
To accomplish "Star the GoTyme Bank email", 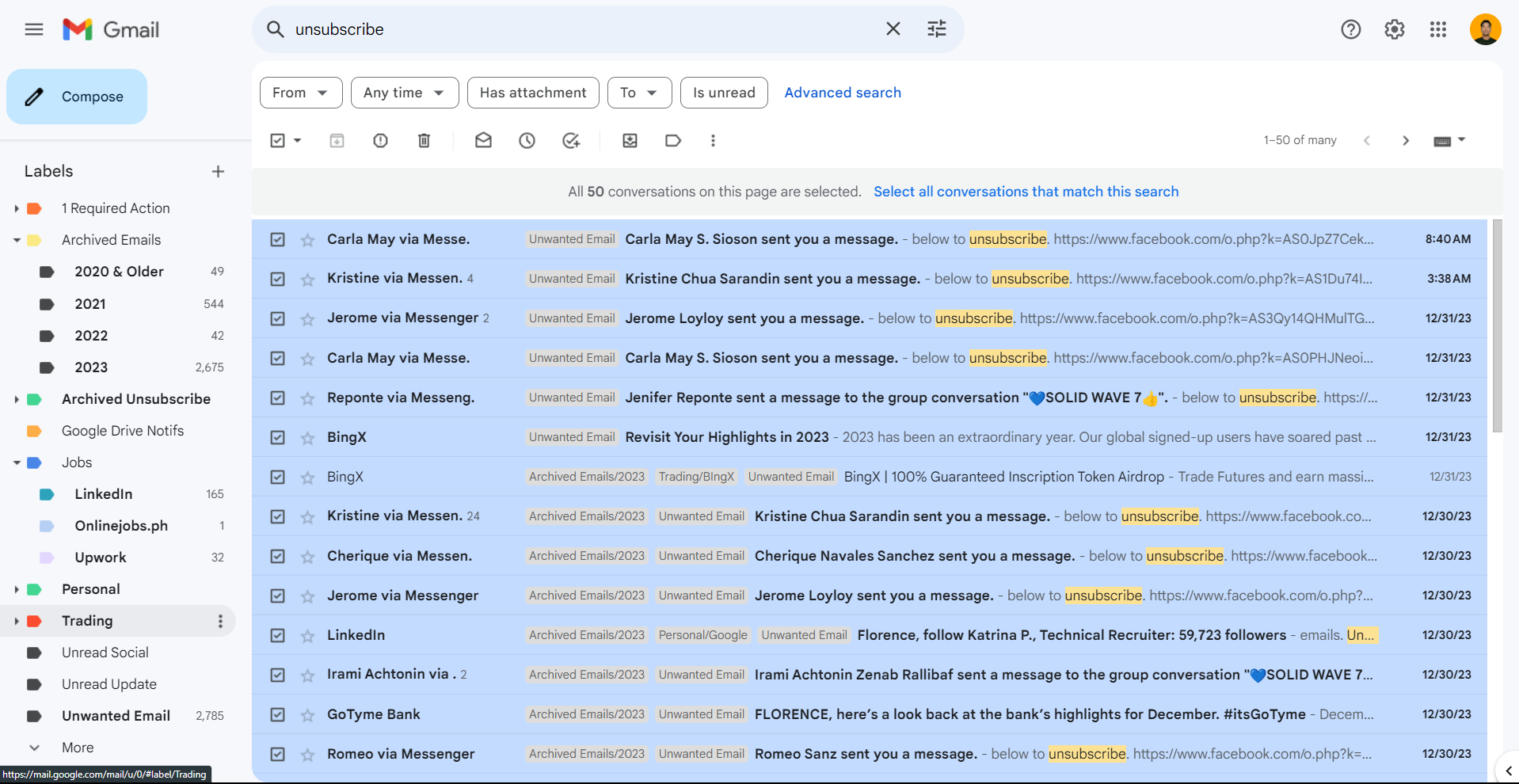I will [x=307, y=715].
